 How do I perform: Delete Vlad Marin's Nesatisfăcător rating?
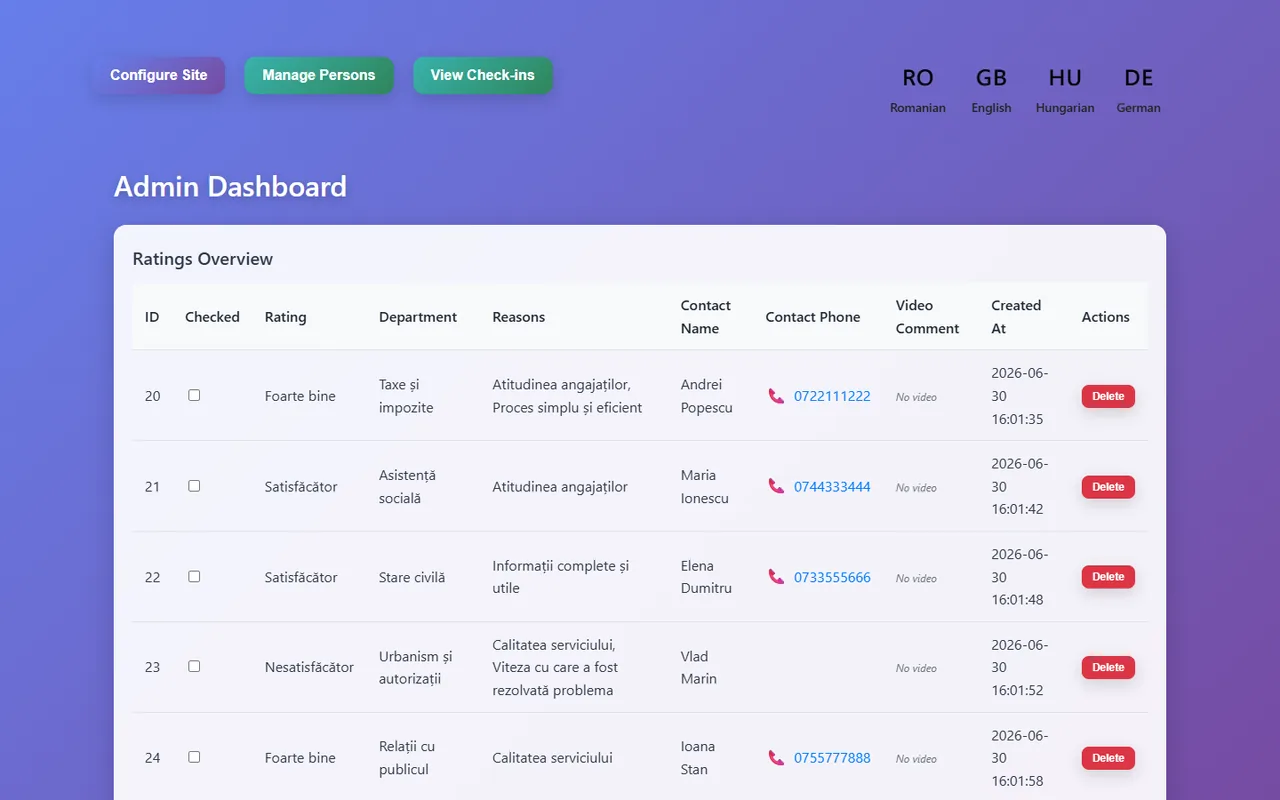[x=1108, y=667]
